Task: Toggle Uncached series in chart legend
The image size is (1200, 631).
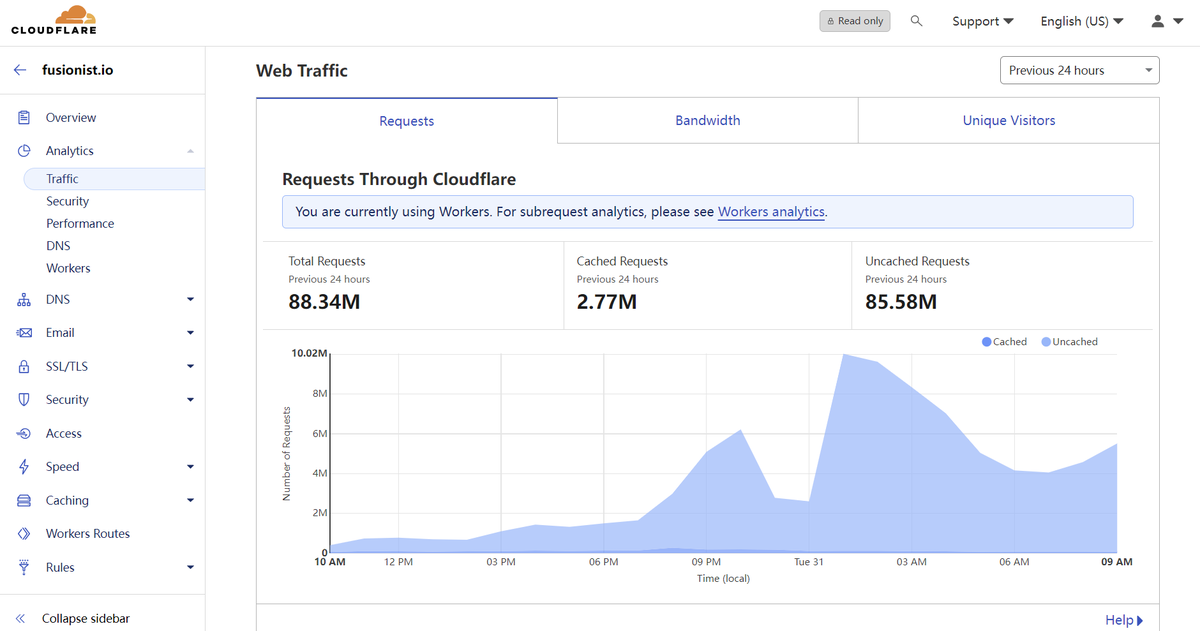Action: coord(1069,342)
